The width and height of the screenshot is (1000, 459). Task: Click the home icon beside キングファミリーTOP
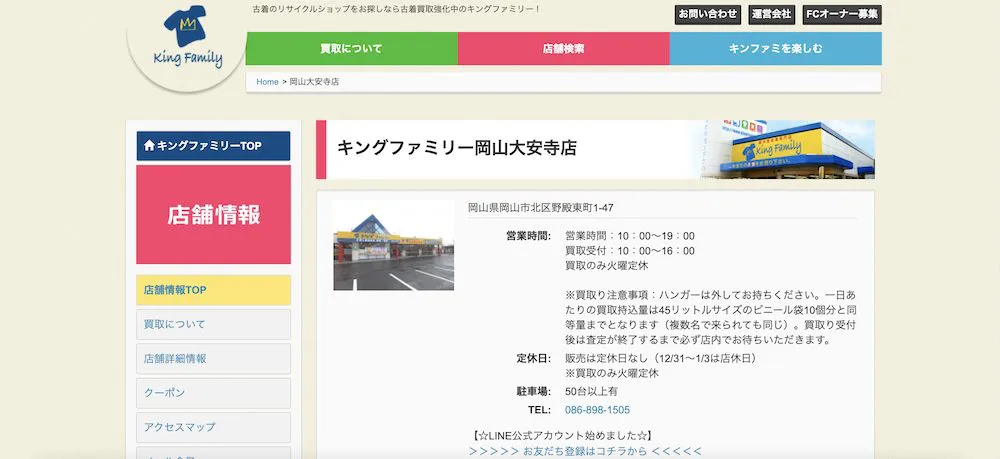[150, 146]
